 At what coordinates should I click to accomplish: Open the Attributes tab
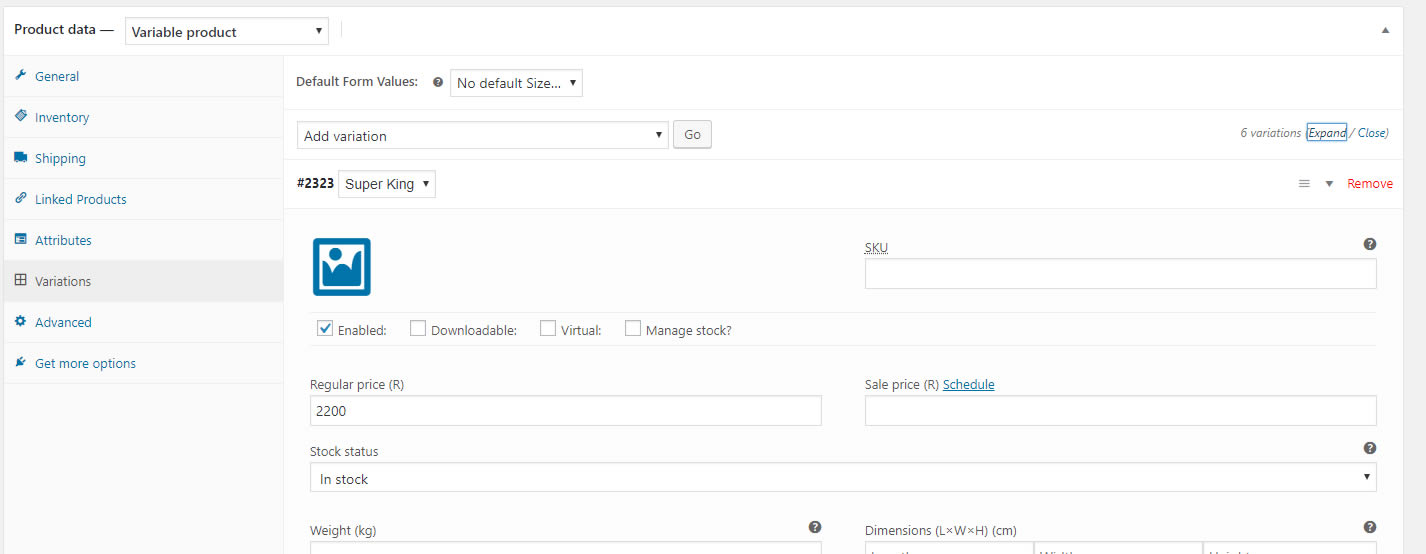[63, 241]
